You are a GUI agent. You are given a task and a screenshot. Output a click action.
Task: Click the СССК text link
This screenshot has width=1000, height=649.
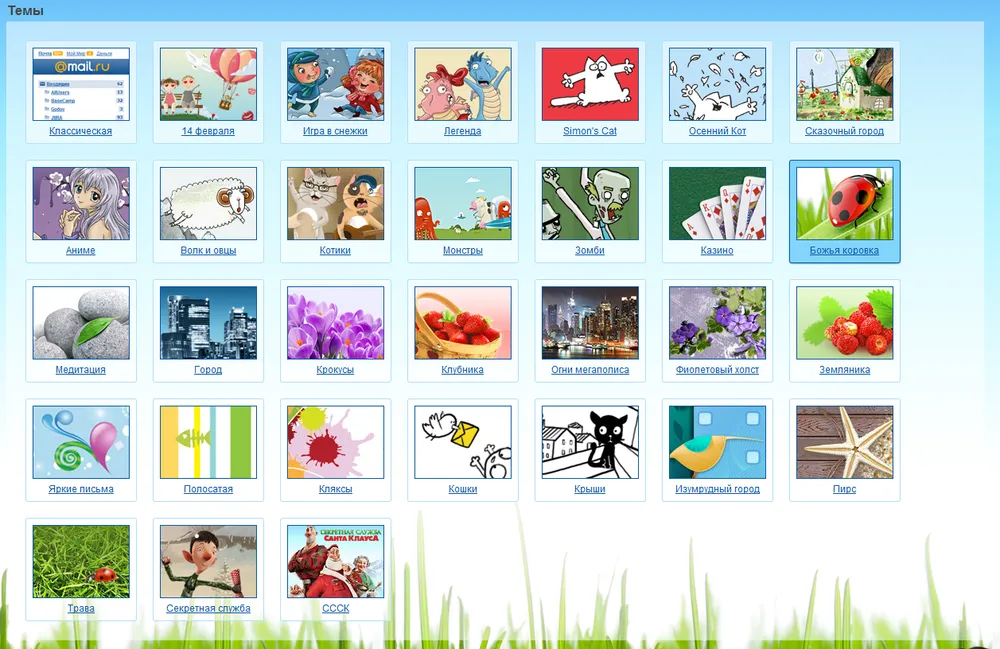click(335, 608)
